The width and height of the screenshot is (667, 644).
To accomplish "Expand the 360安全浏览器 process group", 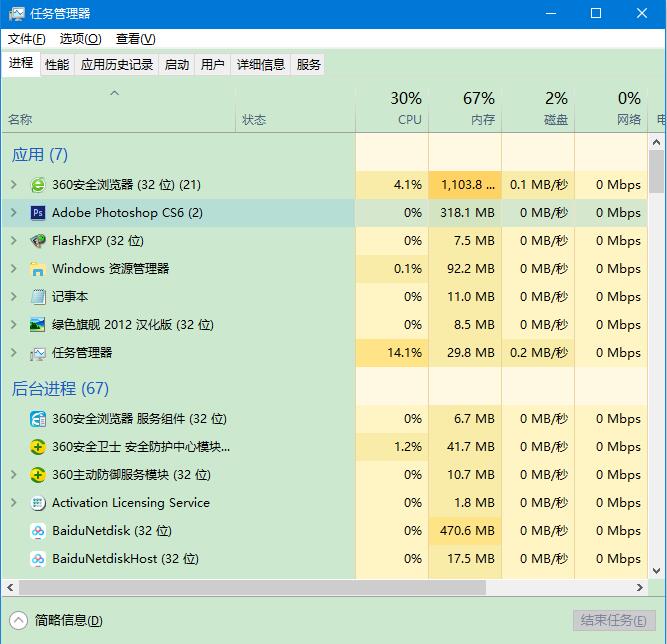I will tap(14, 185).
